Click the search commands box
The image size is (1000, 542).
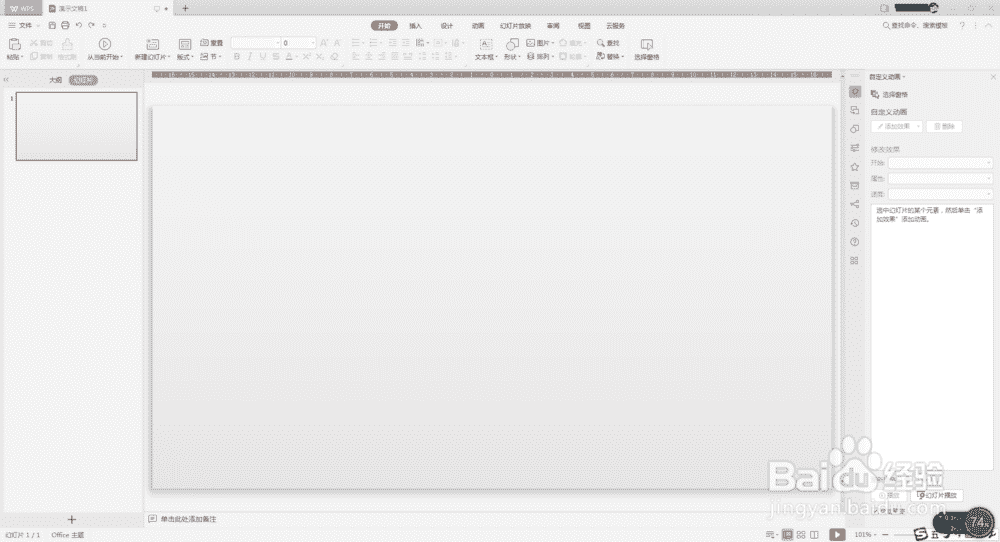pos(916,26)
